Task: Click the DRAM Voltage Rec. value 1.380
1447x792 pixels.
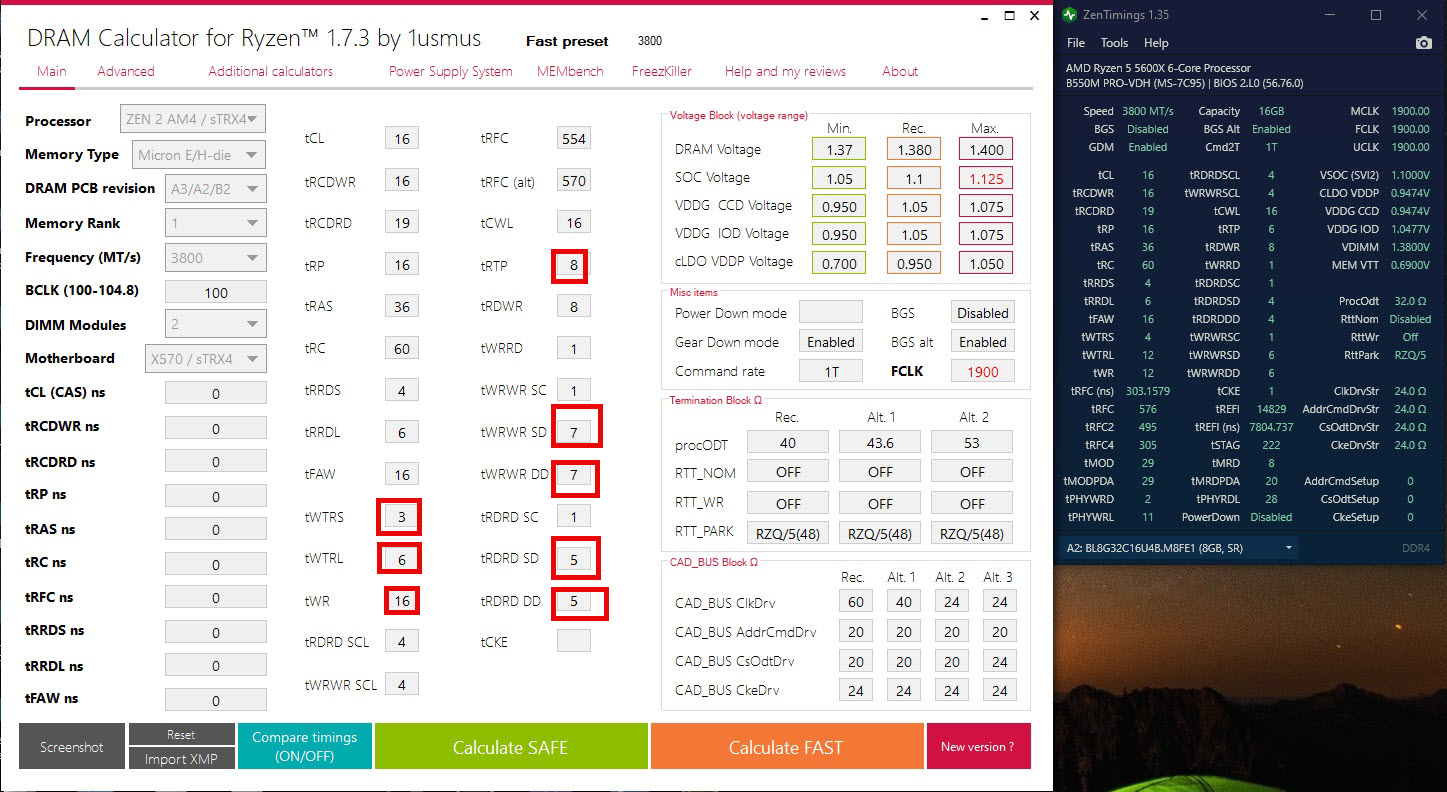Action: click(914, 150)
